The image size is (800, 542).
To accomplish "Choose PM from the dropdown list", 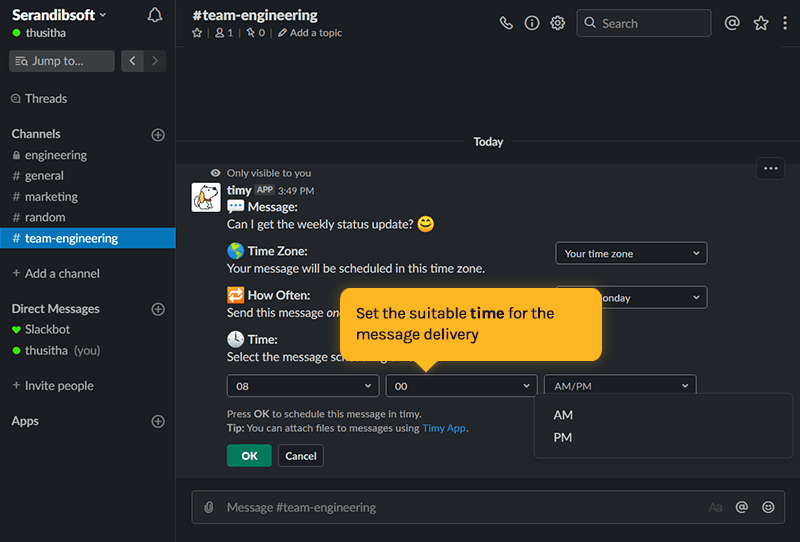I will 563,437.
